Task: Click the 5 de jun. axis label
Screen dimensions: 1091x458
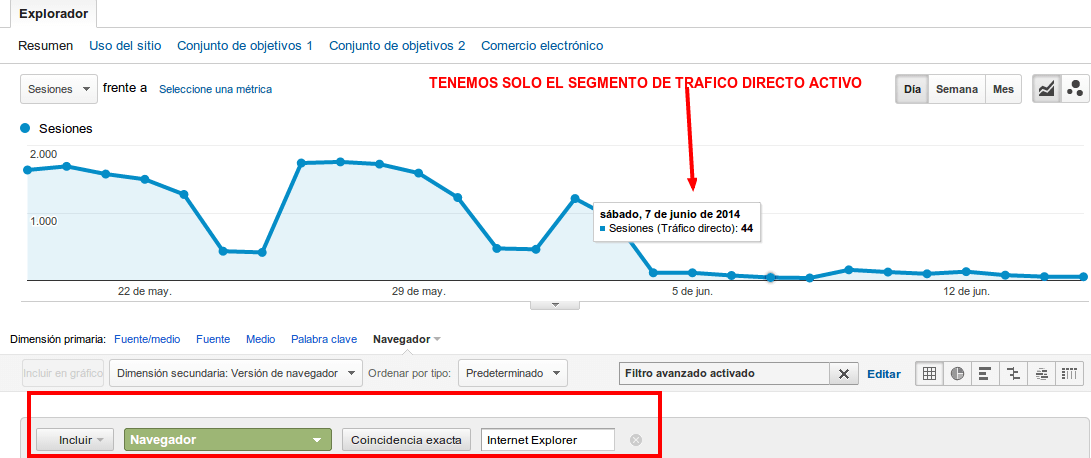Action: (x=692, y=292)
